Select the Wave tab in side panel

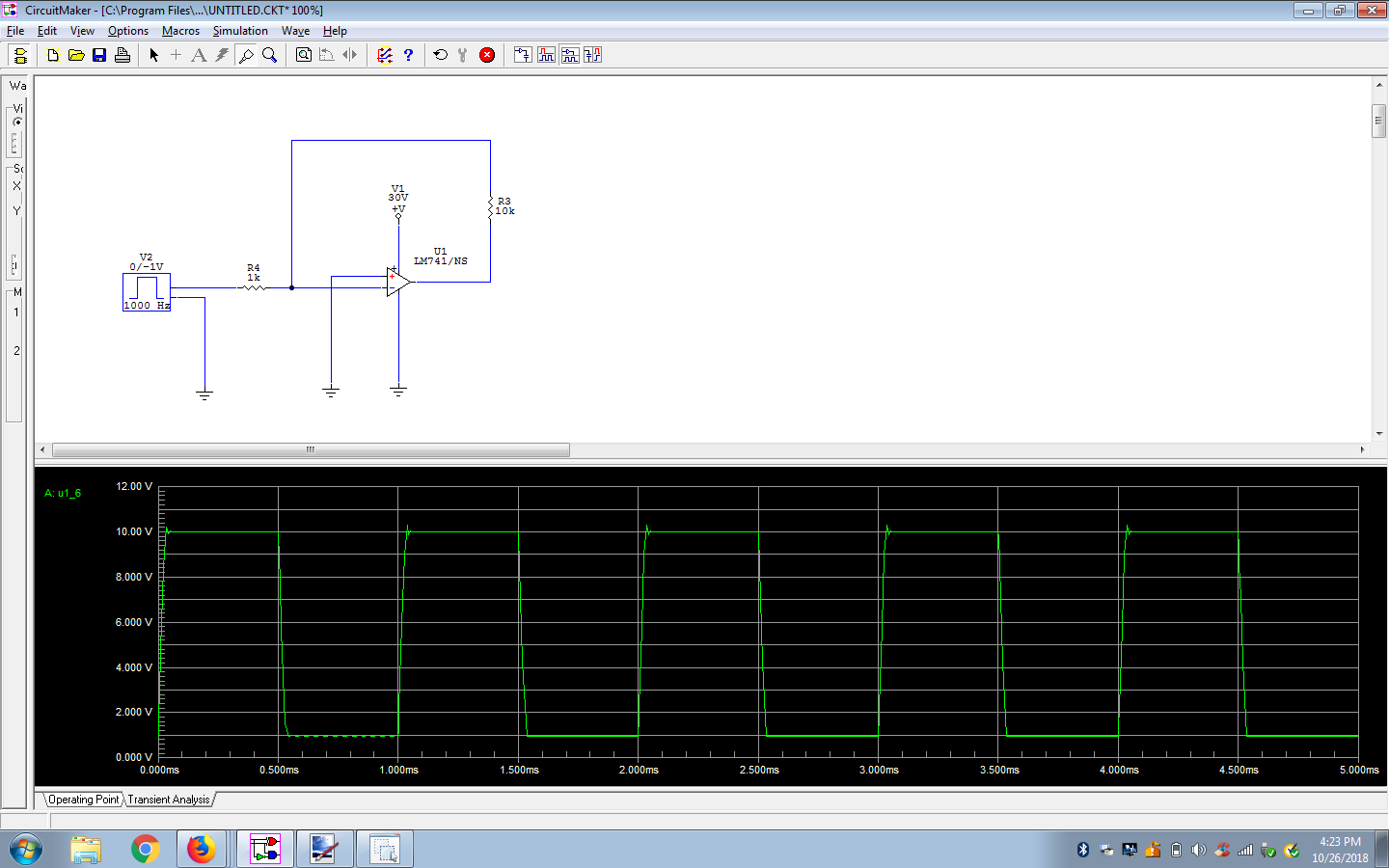pos(17,86)
